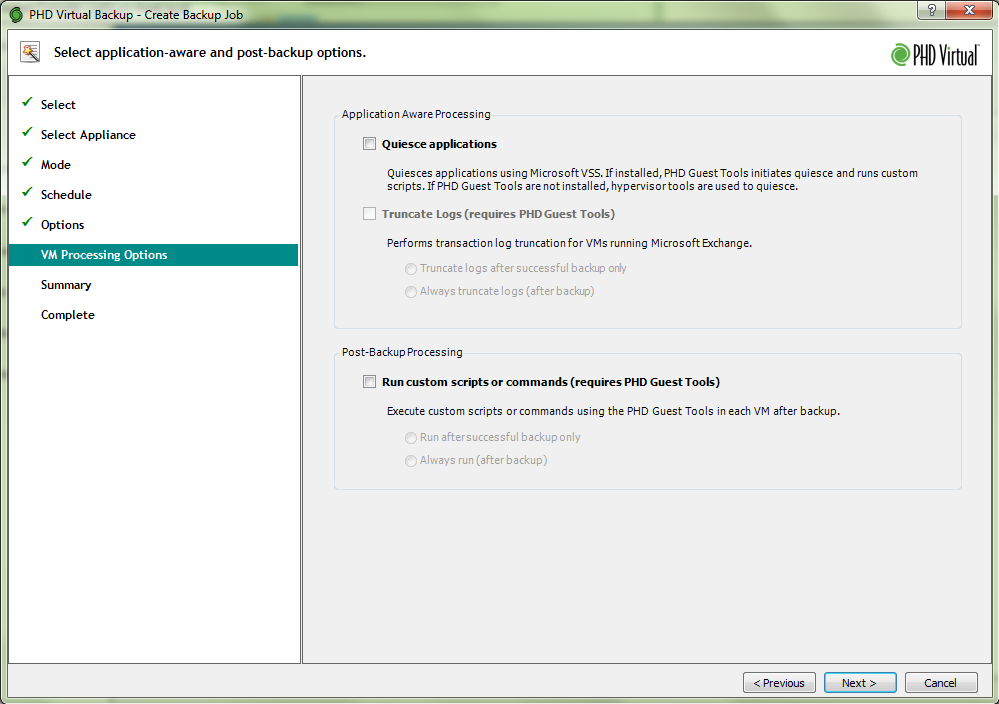This screenshot has width=999, height=704.
Task: Click the checkmark next to Schedule
Action: [x=26, y=193]
